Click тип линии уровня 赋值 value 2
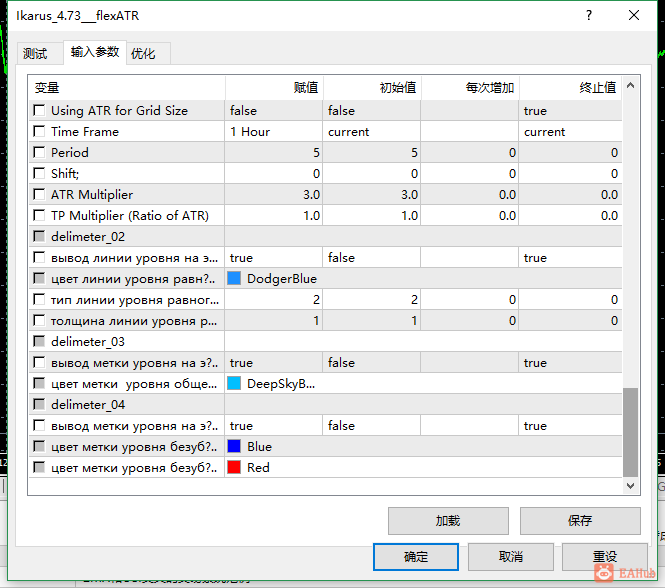The height and width of the screenshot is (588, 665). click(x=274, y=300)
